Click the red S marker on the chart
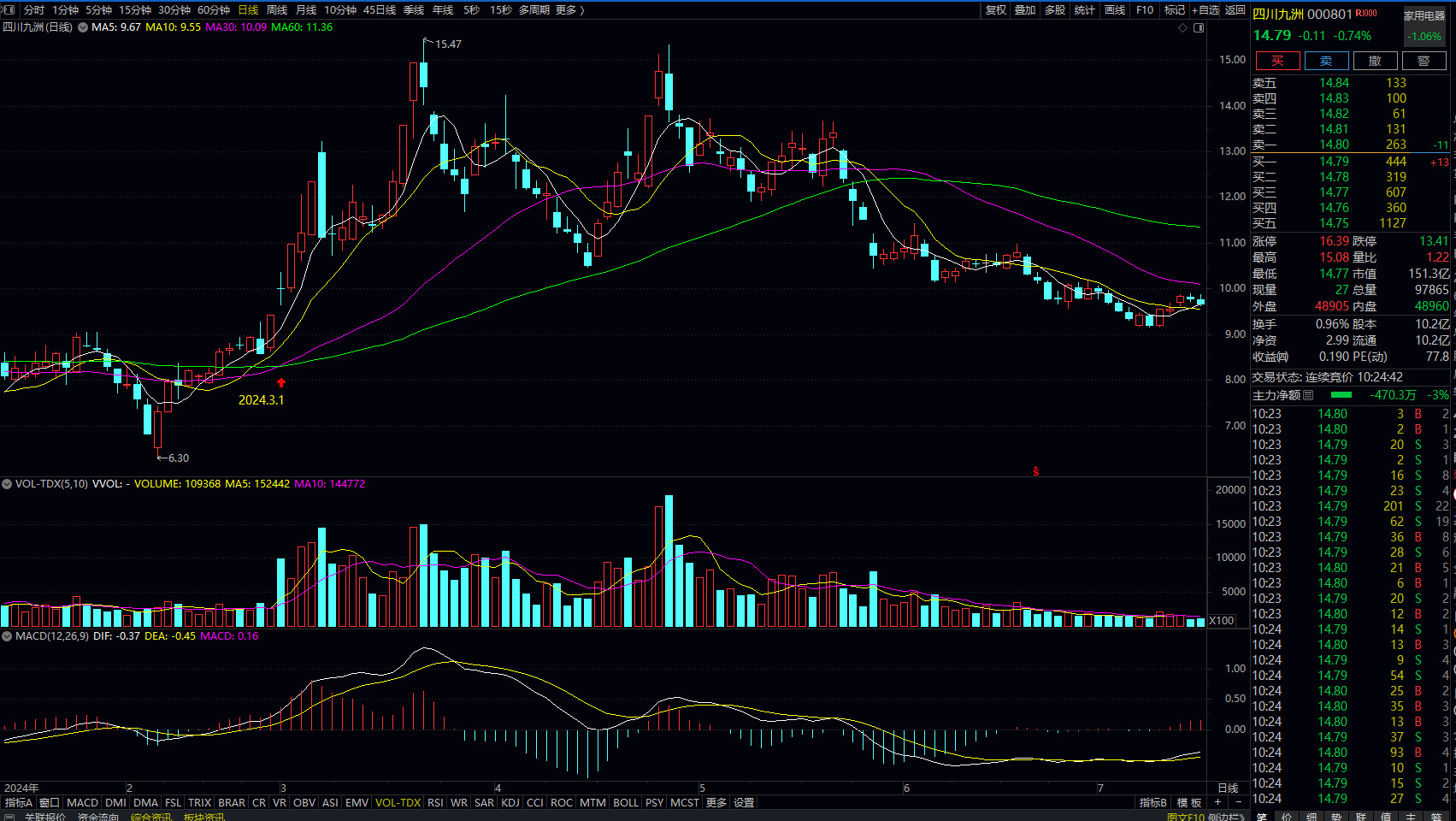The image size is (1456, 821). pyautogui.click(x=1036, y=471)
